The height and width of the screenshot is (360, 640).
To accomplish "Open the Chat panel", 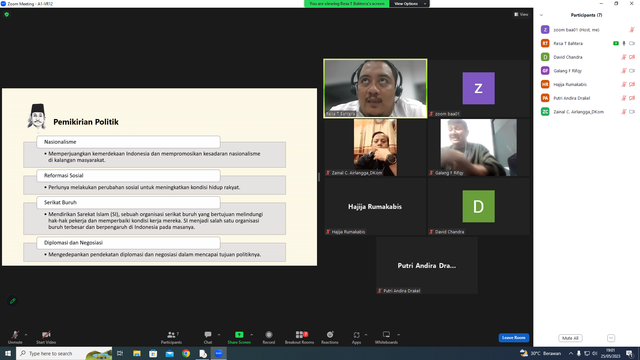I will (208, 337).
